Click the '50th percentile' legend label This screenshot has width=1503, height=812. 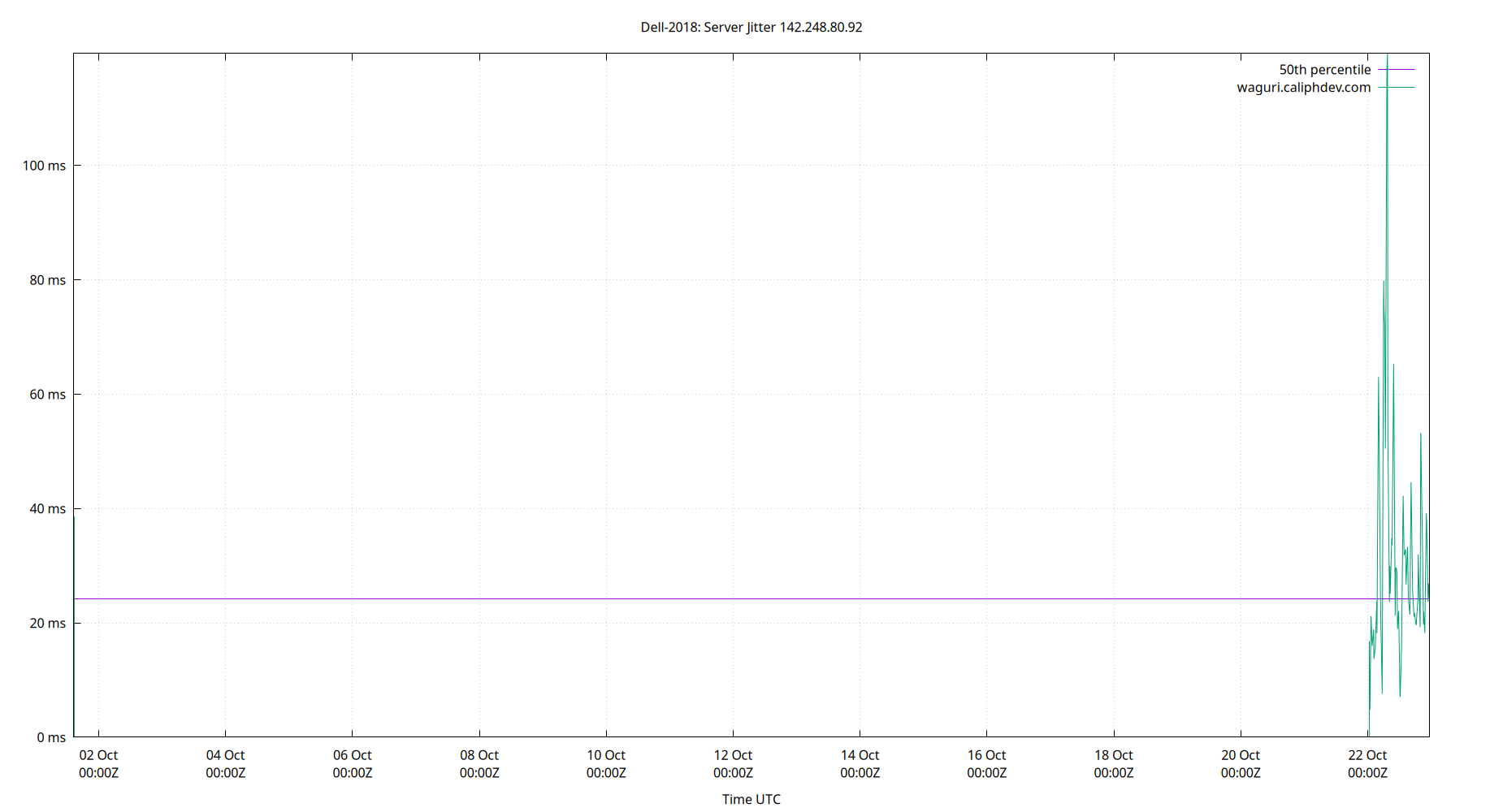pos(1325,70)
